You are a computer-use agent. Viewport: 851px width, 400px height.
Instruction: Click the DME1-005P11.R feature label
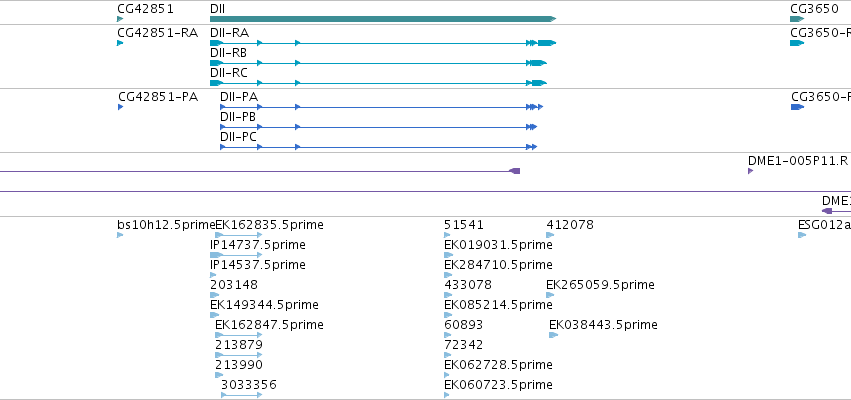click(x=798, y=161)
